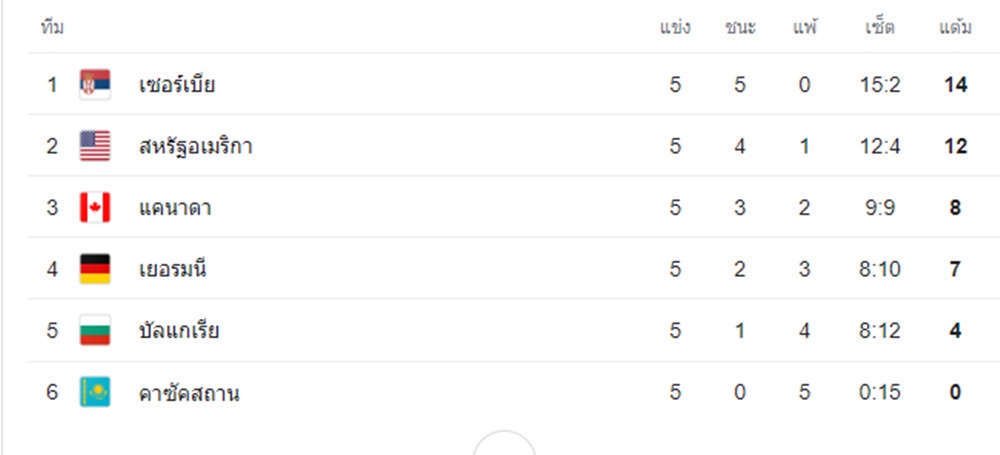Open team แคนาดา
This screenshot has width=1000, height=455.
[x=175, y=208]
